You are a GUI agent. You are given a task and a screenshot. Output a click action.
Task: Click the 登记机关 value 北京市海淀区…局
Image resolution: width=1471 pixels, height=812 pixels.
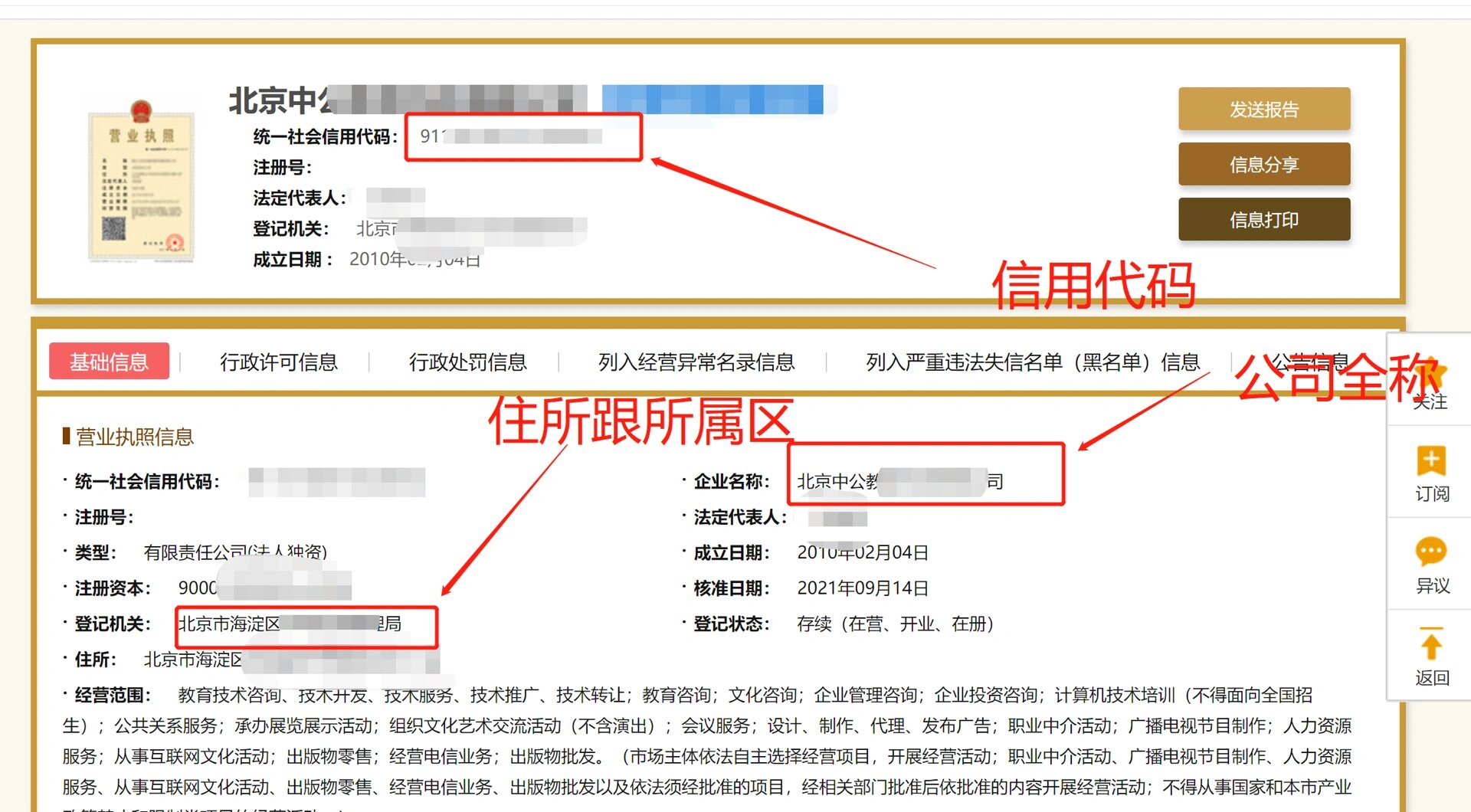coord(290,624)
